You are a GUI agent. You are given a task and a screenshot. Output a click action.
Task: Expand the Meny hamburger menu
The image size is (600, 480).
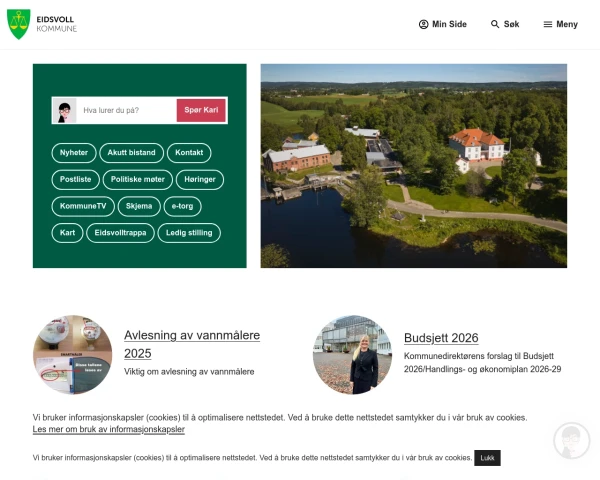coord(560,24)
